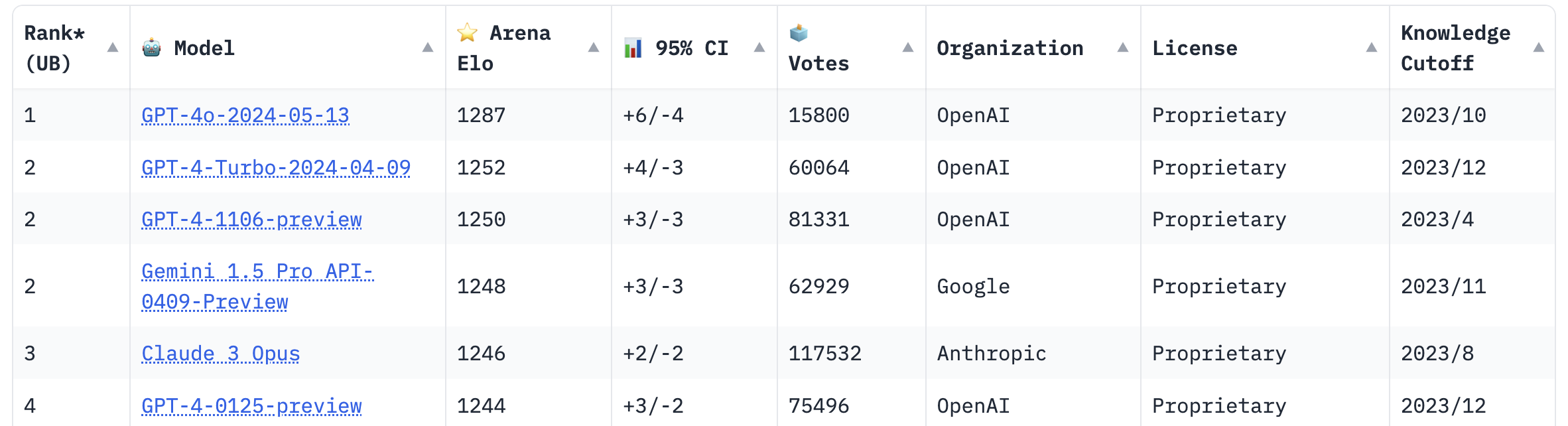Sort by Organization using sort arrow
This screenshot has width=1568, height=426.
(1123, 47)
